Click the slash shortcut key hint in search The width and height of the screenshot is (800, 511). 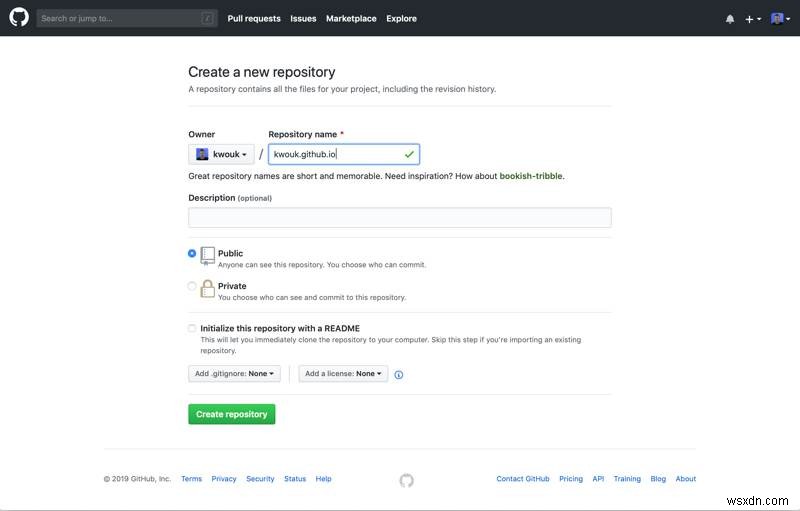[x=207, y=18]
